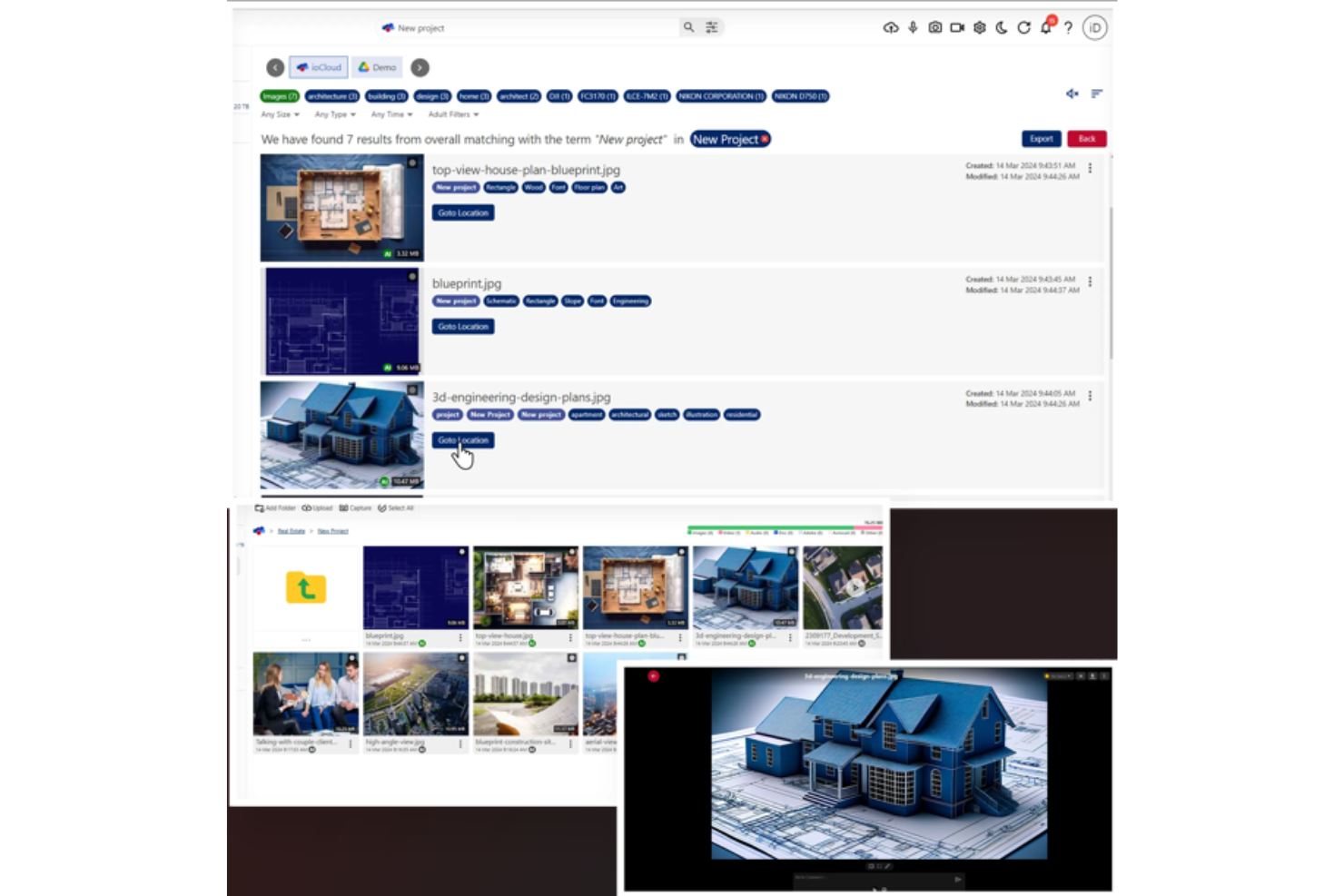Viewport: 1344px width, 896px height.
Task: Tick the checkbox on top-view-house-plan-blueprint.jpg result thumbnail
Action: click(x=412, y=162)
